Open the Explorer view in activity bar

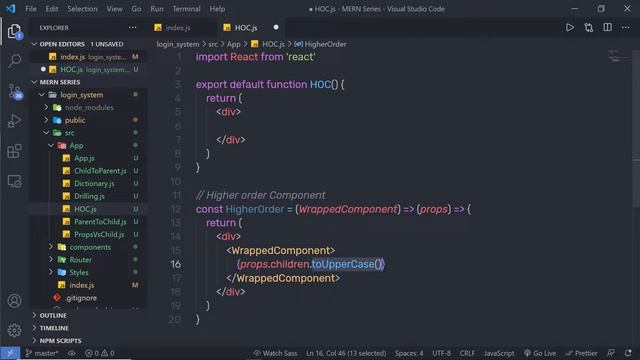click(x=14, y=31)
